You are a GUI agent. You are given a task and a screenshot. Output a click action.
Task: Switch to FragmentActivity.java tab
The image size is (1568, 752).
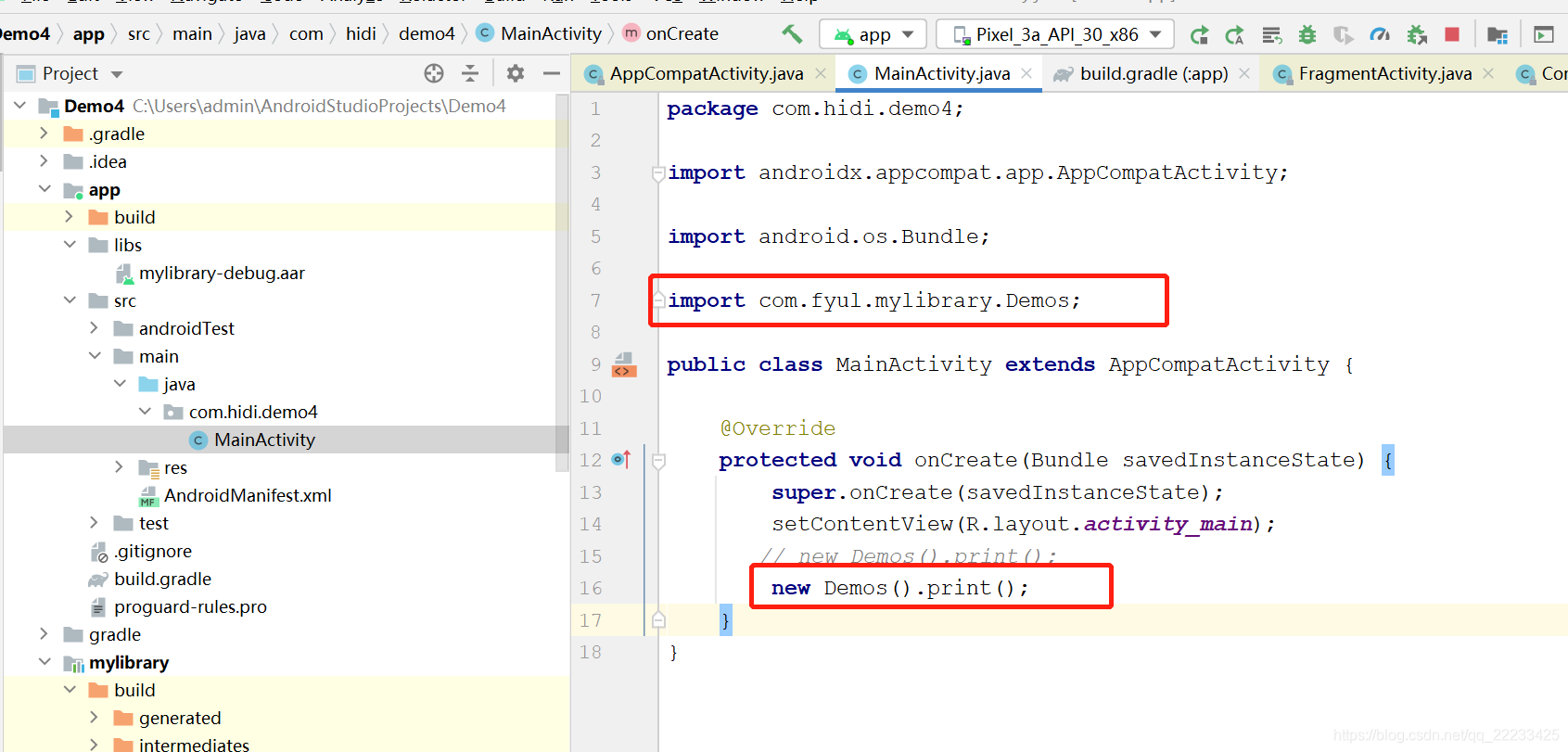[x=1384, y=73]
